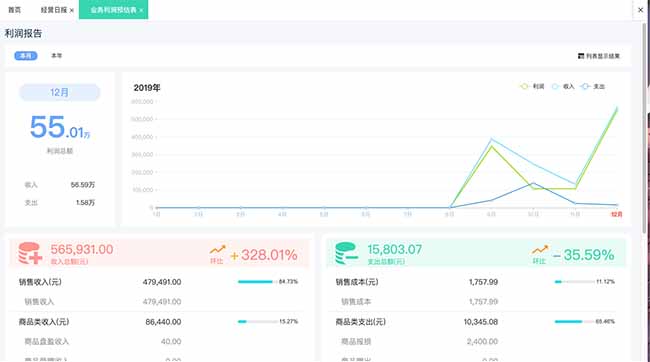Click the green expense coins-minus icon
The image size is (650, 362).
[x=347, y=253]
